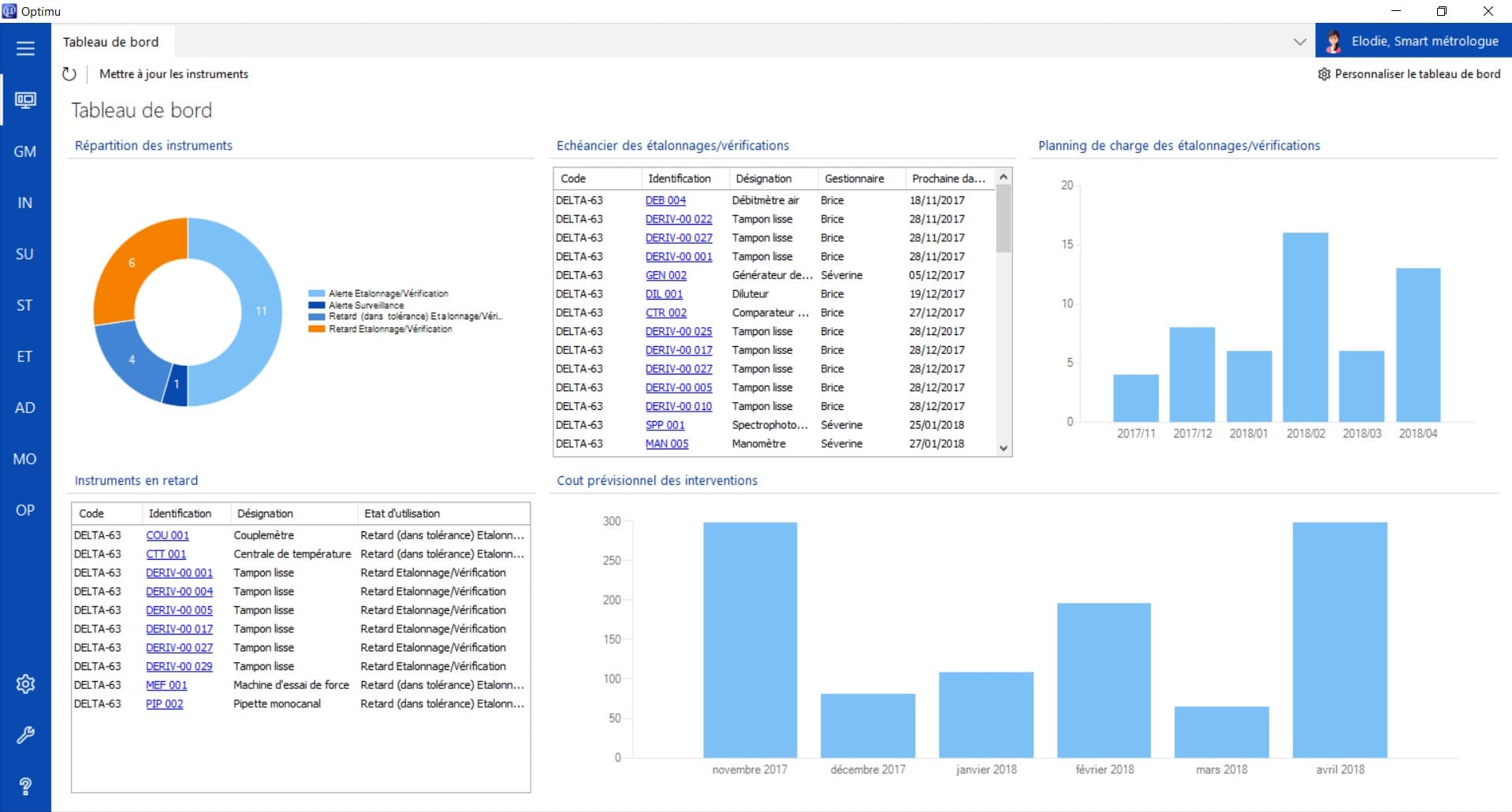Open the GM sidebar module
Image resolution: width=1512 pixels, height=812 pixels.
tap(25, 151)
